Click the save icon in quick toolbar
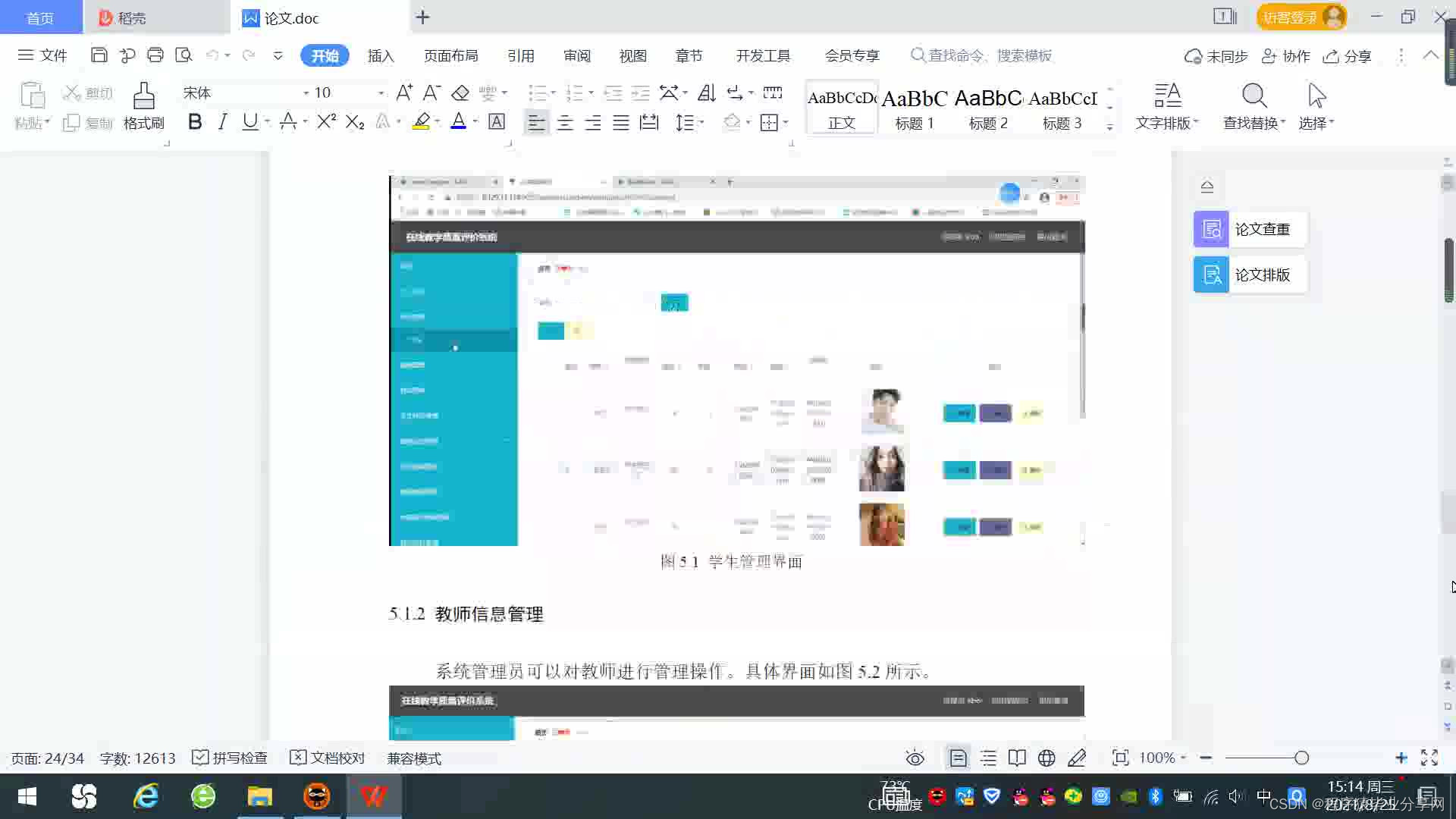The width and height of the screenshot is (1456, 819). (x=99, y=55)
